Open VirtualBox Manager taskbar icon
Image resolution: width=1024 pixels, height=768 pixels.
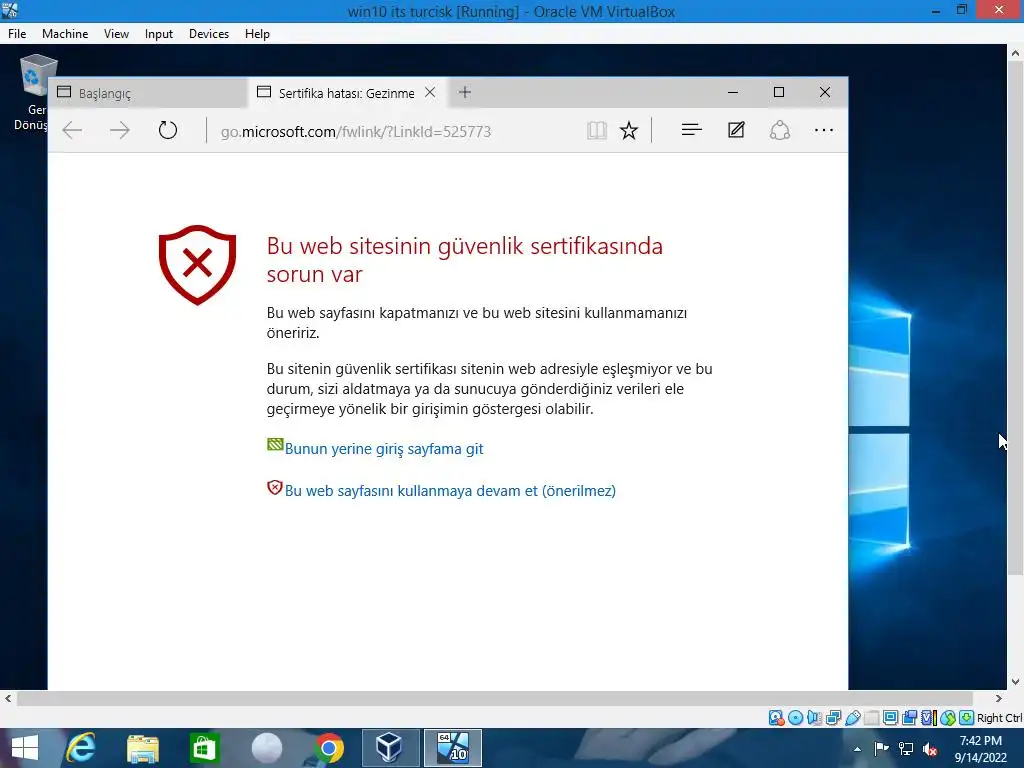click(390, 748)
